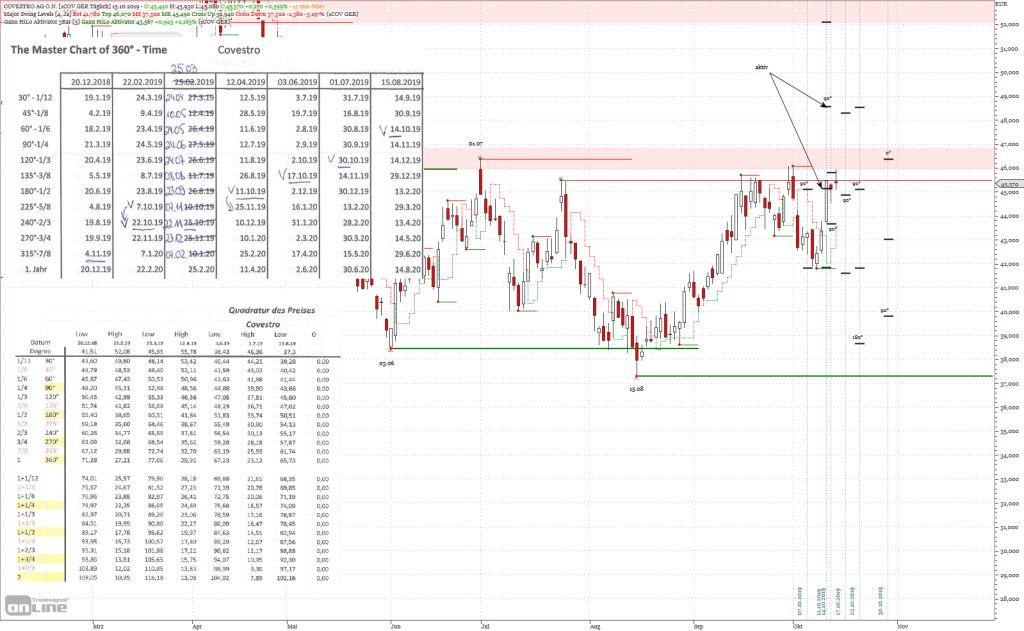Image resolution: width=1024 pixels, height=631 pixels.
Task: Click the Tradesignal online logo
Action: click(x=37, y=607)
